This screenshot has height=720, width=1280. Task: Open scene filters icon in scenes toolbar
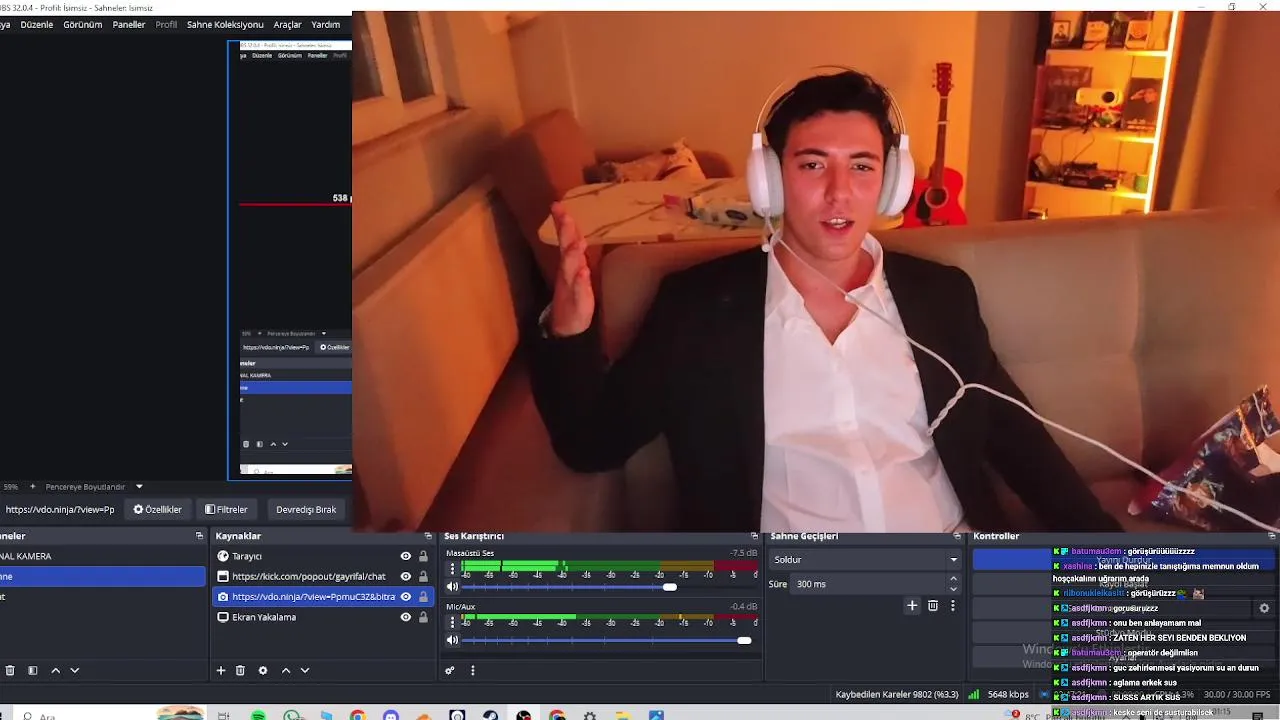pos(32,671)
